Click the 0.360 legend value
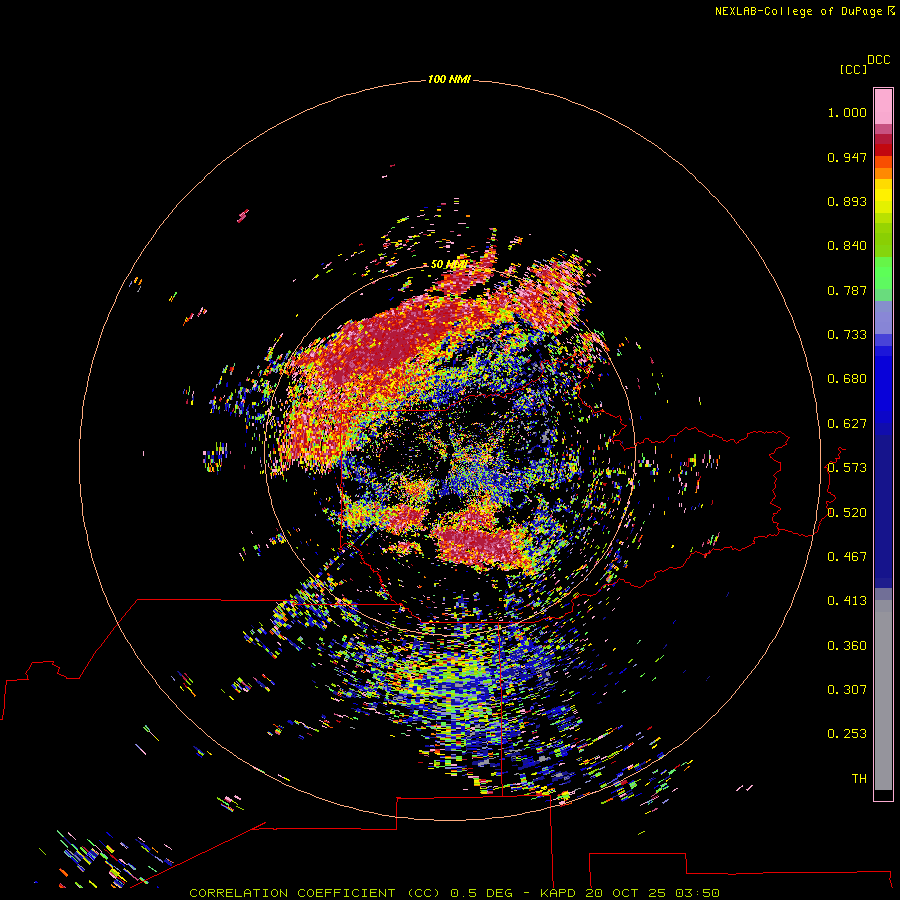 pyautogui.click(x=847, y=646)
